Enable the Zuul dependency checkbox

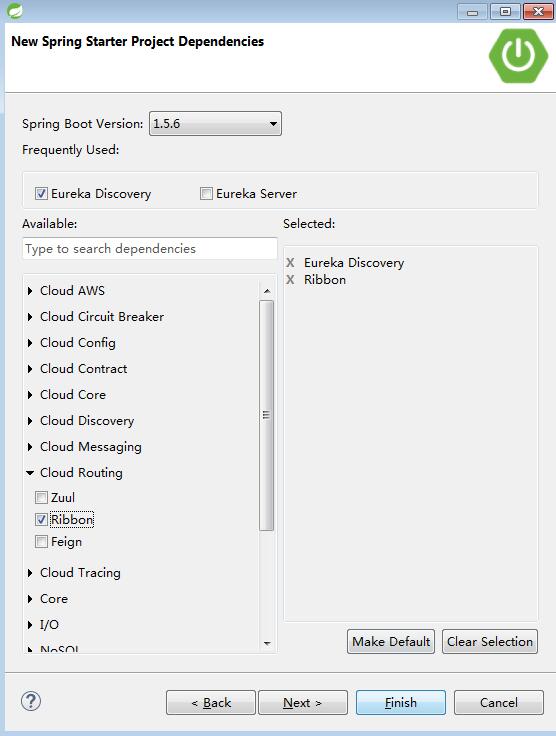pyautogui.click(x=41, y=497)
